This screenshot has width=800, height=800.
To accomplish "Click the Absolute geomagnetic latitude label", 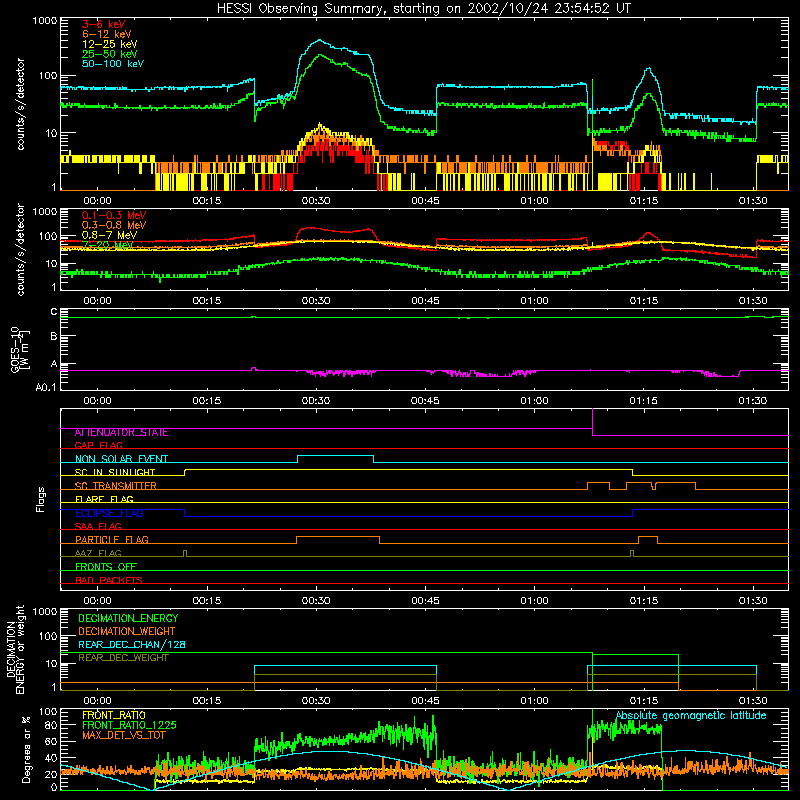I will tap(691, 716).
